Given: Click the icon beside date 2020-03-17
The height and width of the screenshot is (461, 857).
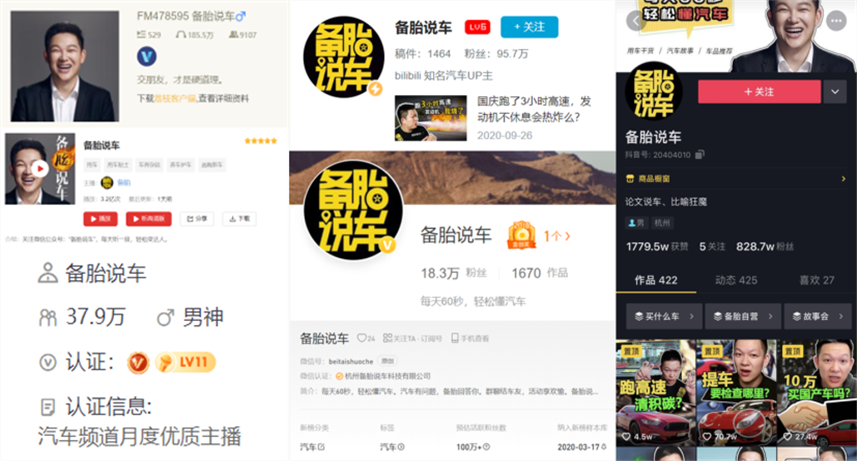Looking at the screenshot, I should click(x=603, y=447).
